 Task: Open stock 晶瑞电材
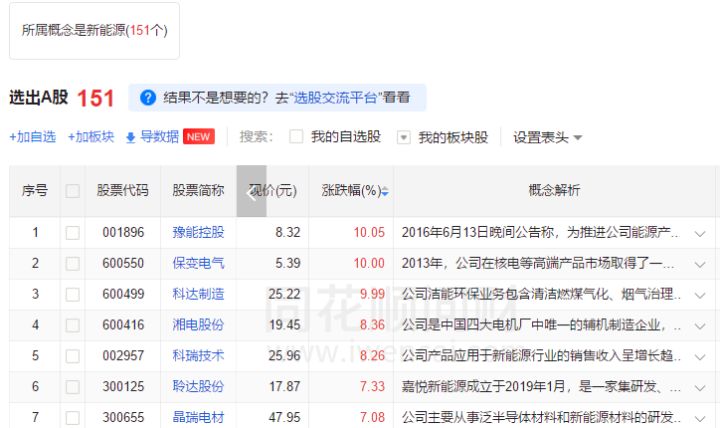pos(198,417)
